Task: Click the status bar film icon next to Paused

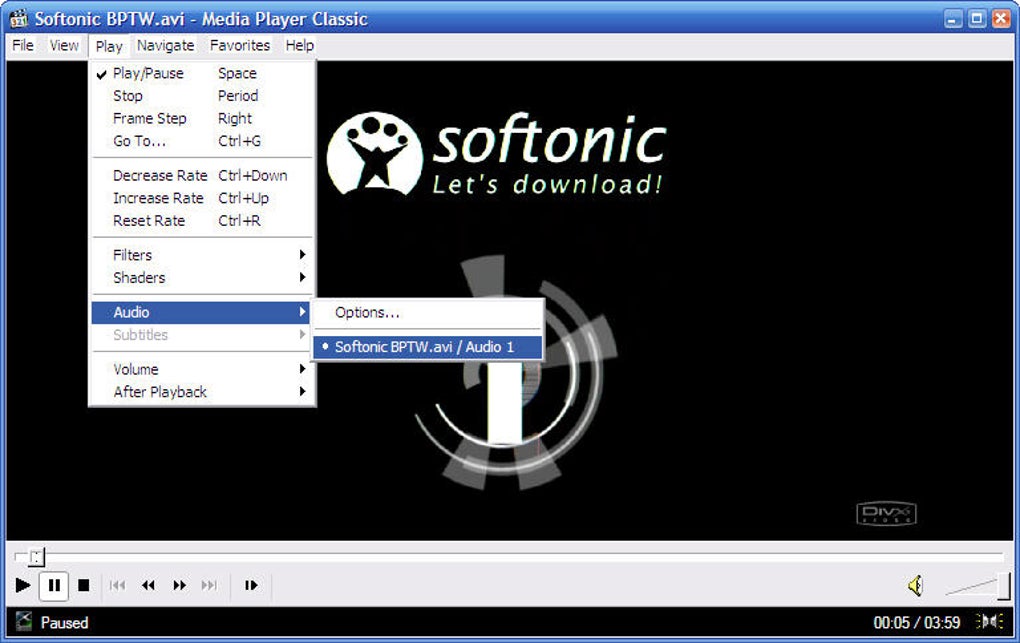Action: click(23, 622)
